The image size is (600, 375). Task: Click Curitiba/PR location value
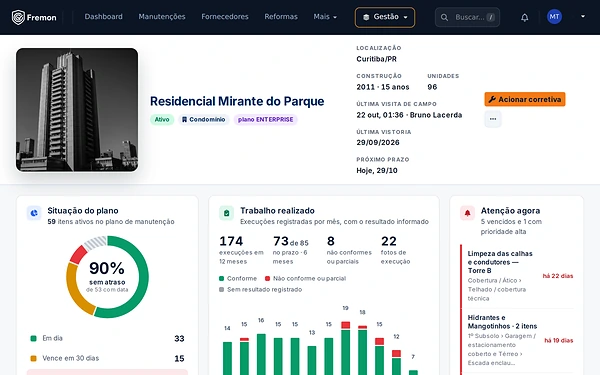click(x=376, y=59)
